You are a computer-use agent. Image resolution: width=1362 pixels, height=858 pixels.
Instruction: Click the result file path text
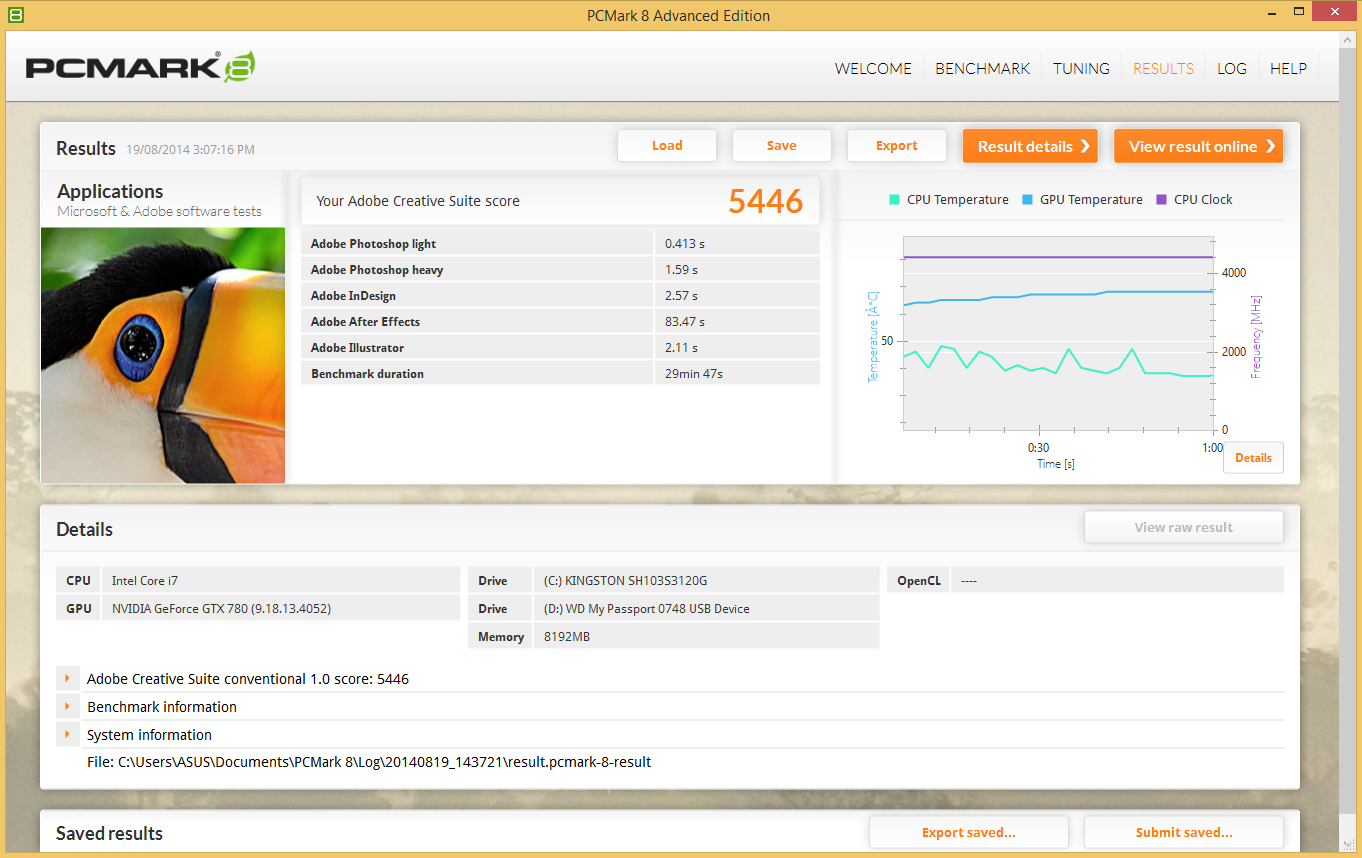pyautogui.click(x=369, y=762)
